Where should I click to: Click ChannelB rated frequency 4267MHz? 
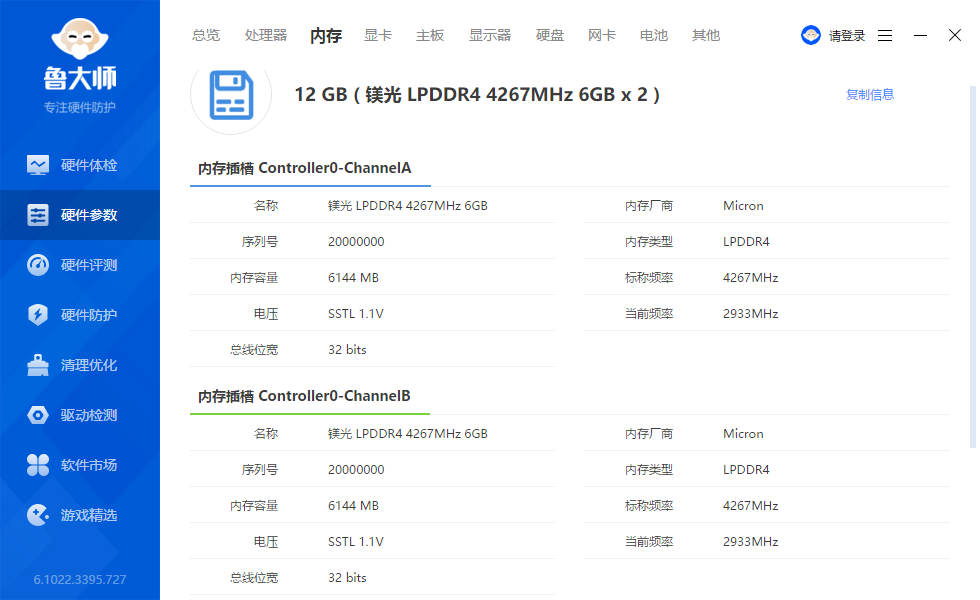tap(751, 506)
